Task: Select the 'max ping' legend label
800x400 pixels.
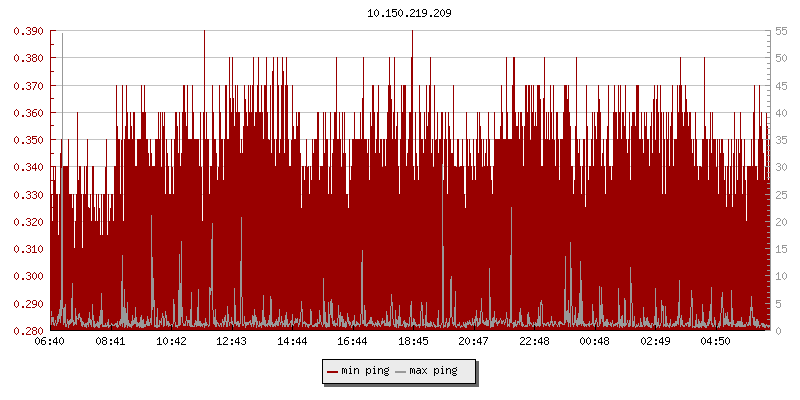Action: [433, 371]
